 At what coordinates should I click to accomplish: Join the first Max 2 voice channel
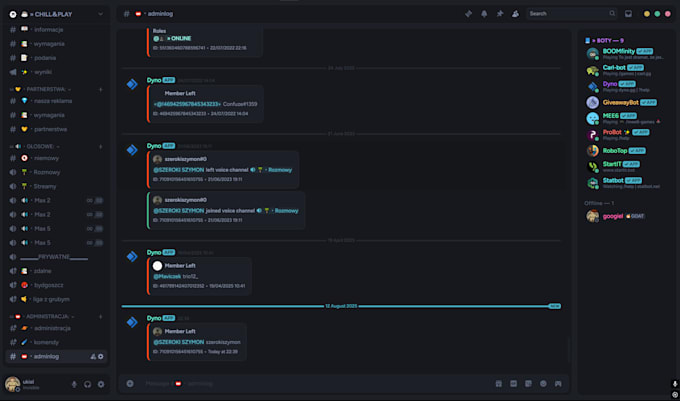tap(56, 200)
